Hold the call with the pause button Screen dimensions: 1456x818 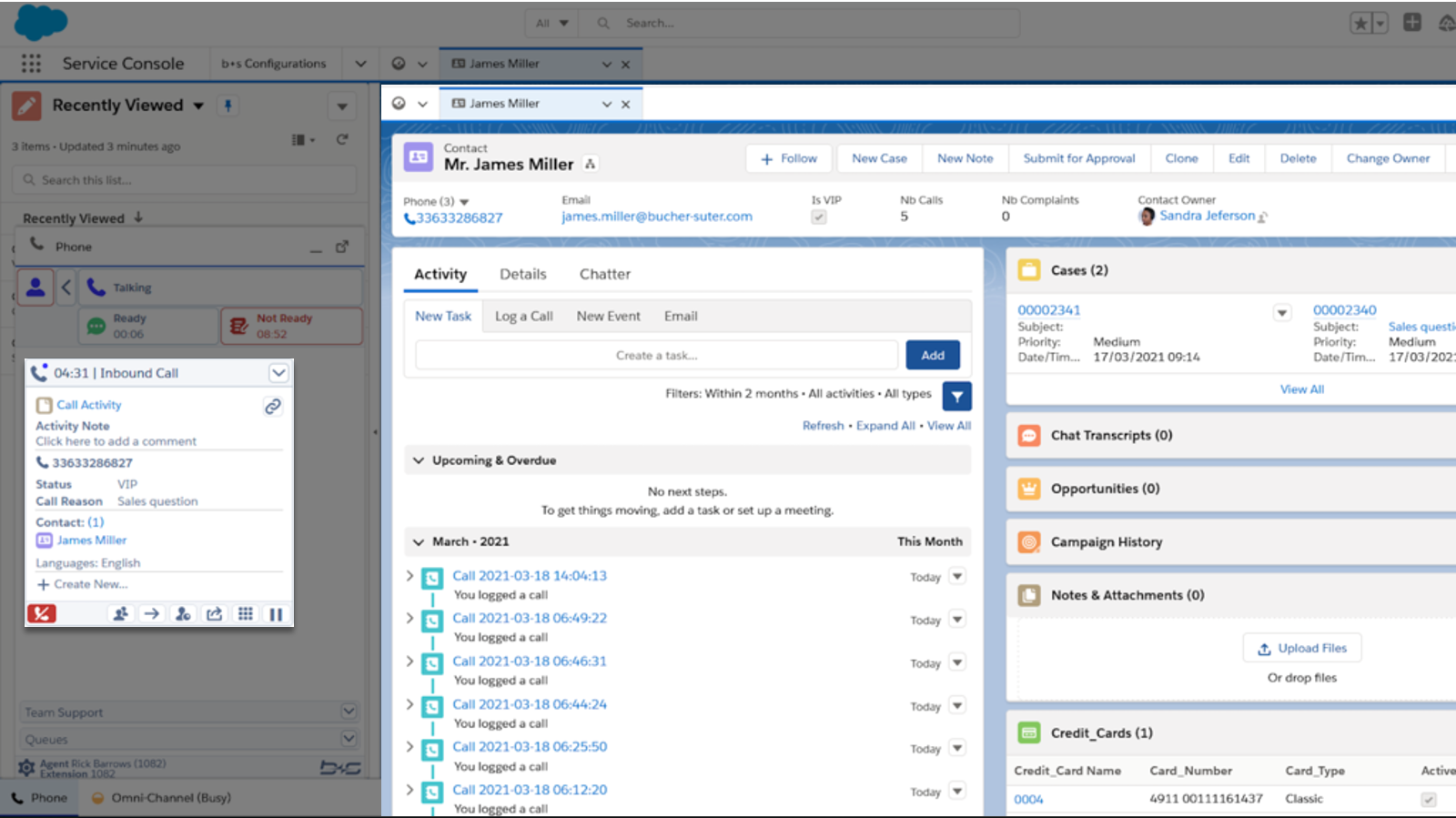point(276,614)
